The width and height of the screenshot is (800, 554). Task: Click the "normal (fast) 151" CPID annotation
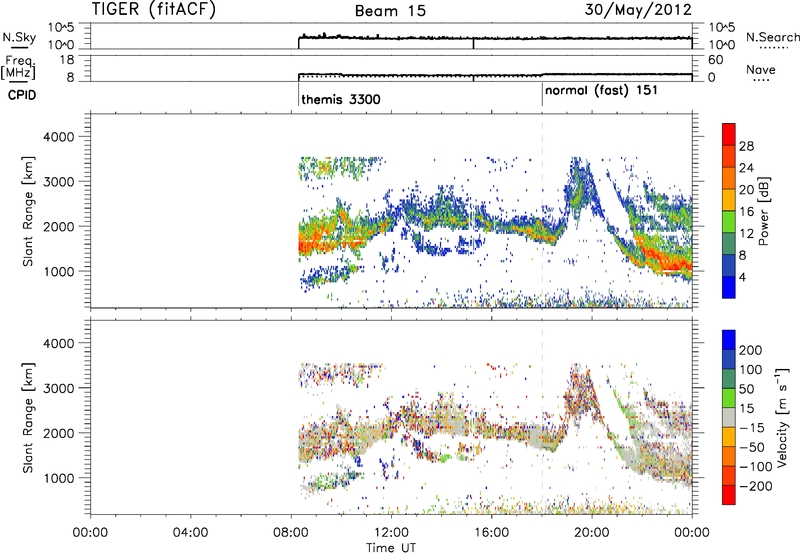coord(602,91)
